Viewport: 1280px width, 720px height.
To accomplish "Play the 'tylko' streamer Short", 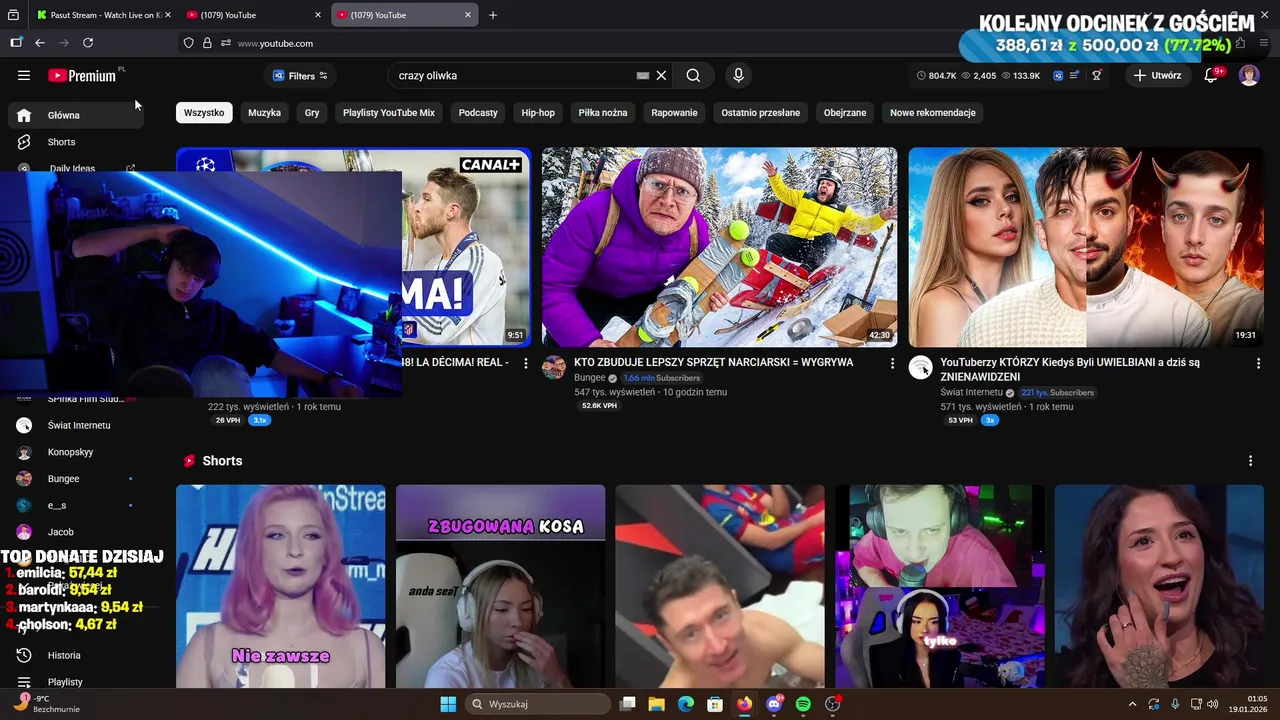I will pyautogui.click(x=940, y=586).
